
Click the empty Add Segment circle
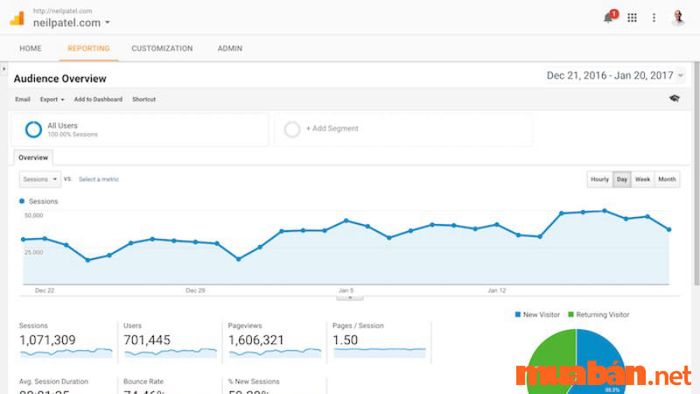click(x=292, y=129)
